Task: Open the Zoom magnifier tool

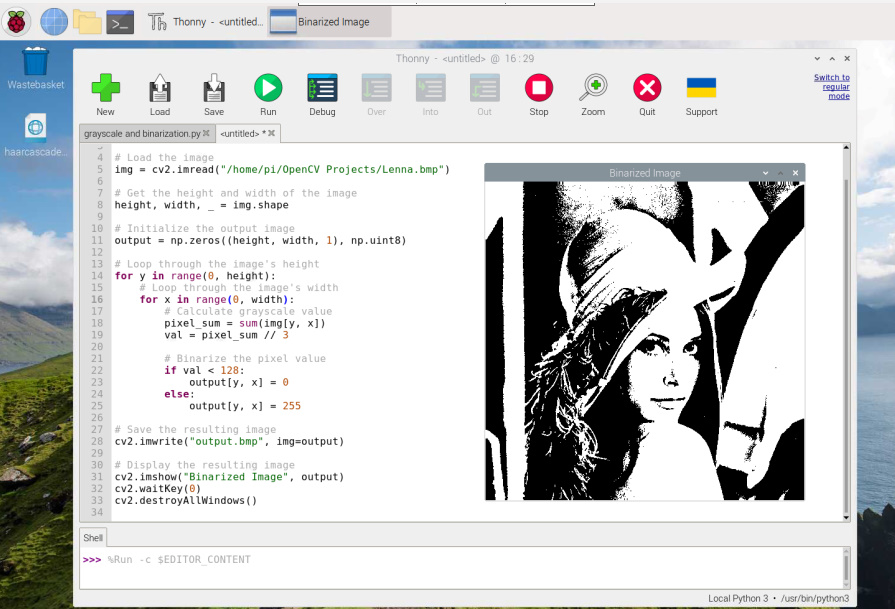Action: (593, 95)
